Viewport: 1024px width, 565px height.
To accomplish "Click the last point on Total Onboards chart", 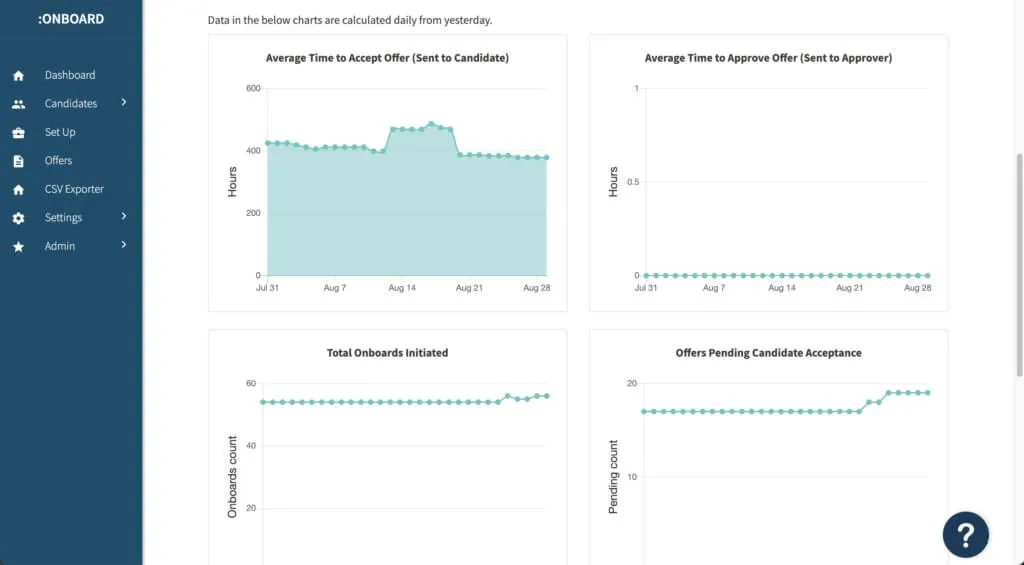I will pyautogui.click(x=547, y=396).
